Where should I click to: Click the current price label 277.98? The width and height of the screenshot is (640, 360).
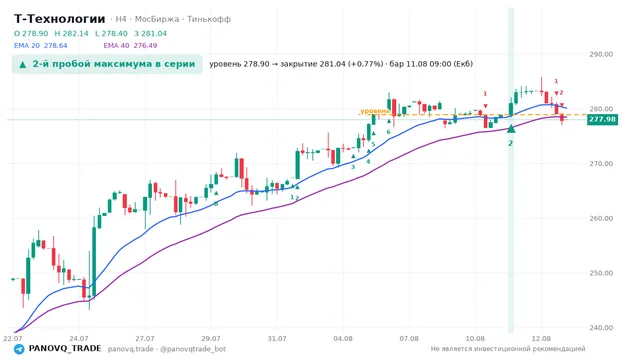[x=602, y=119]
